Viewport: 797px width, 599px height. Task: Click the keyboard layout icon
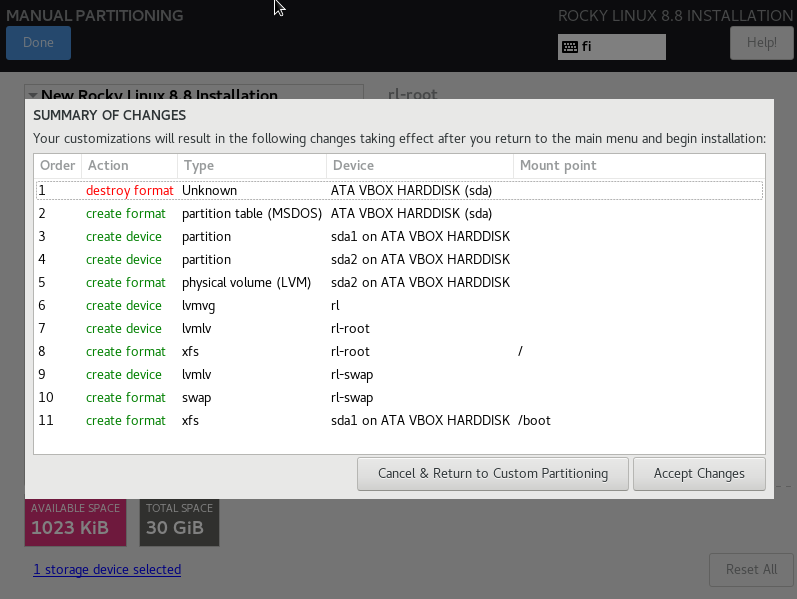pos(570,47)
